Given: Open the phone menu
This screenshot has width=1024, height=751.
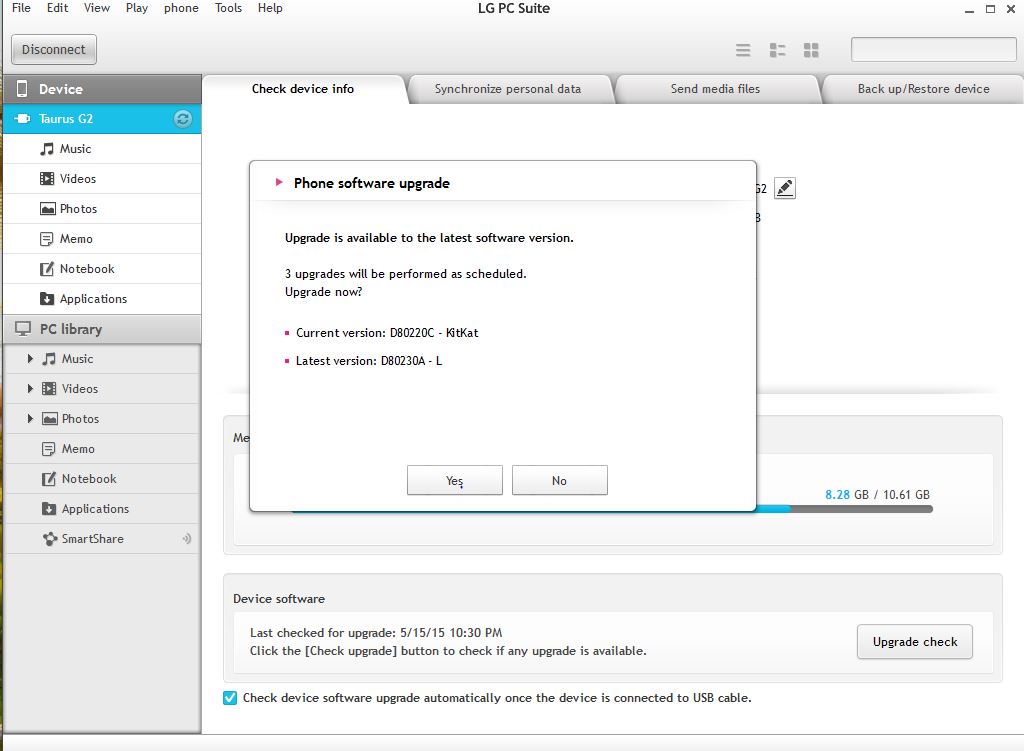Looking at the screenshot, I should pos(181,8).
